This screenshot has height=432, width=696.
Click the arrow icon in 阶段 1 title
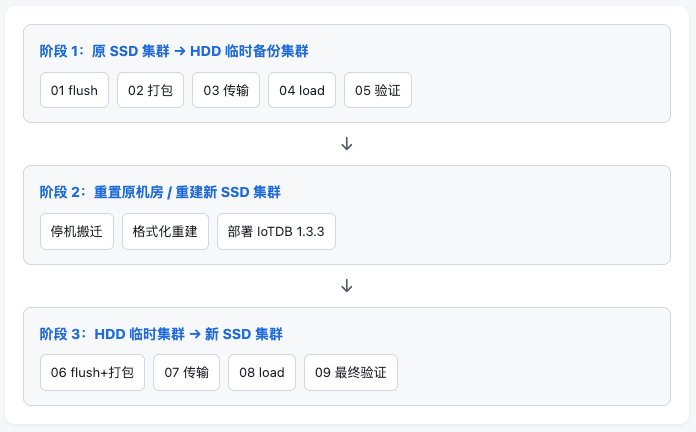pyautogui.click(x=180, y=51)
